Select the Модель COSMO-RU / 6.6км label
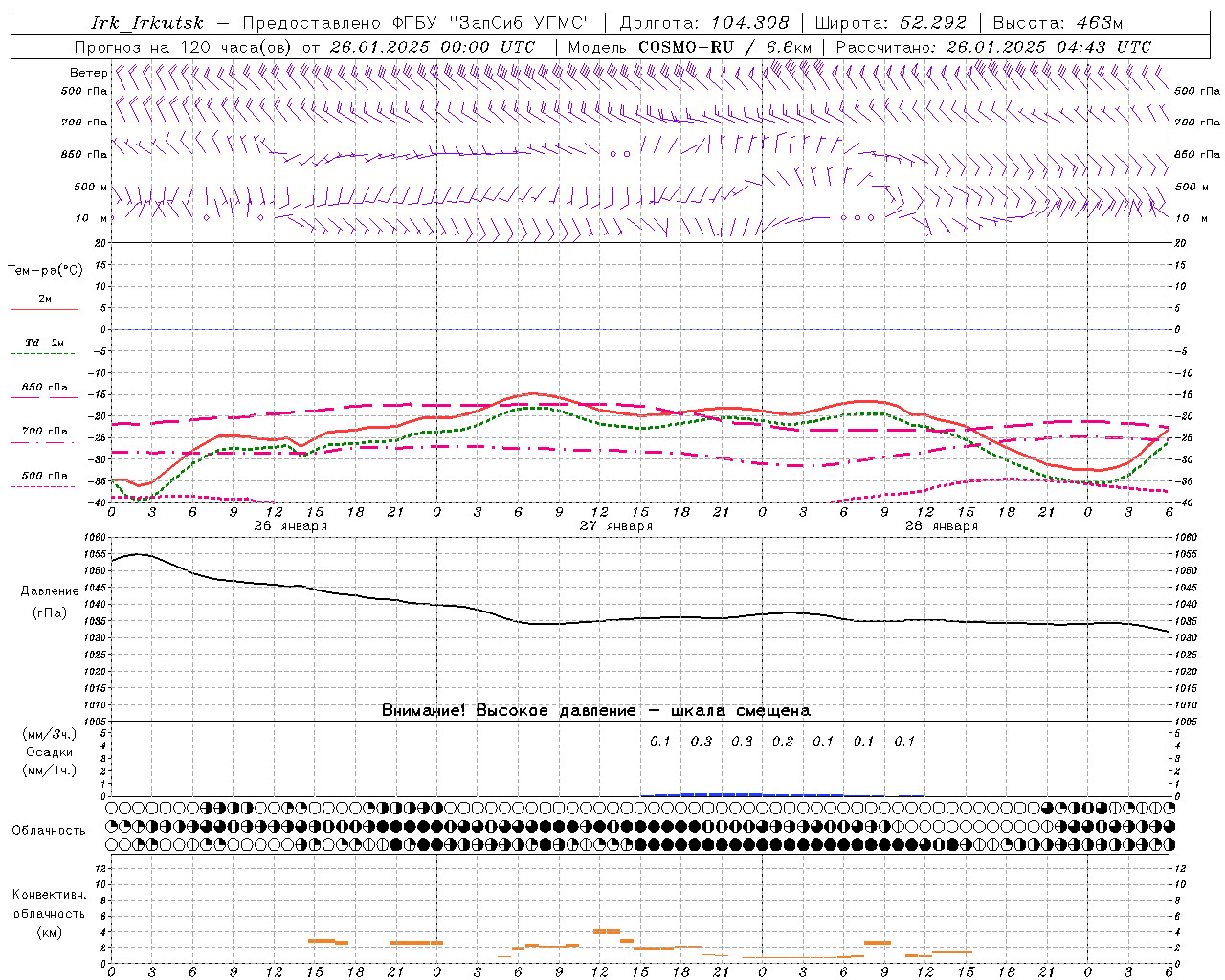The height and width of the screenshot is (980, 1225). (689, 47)
